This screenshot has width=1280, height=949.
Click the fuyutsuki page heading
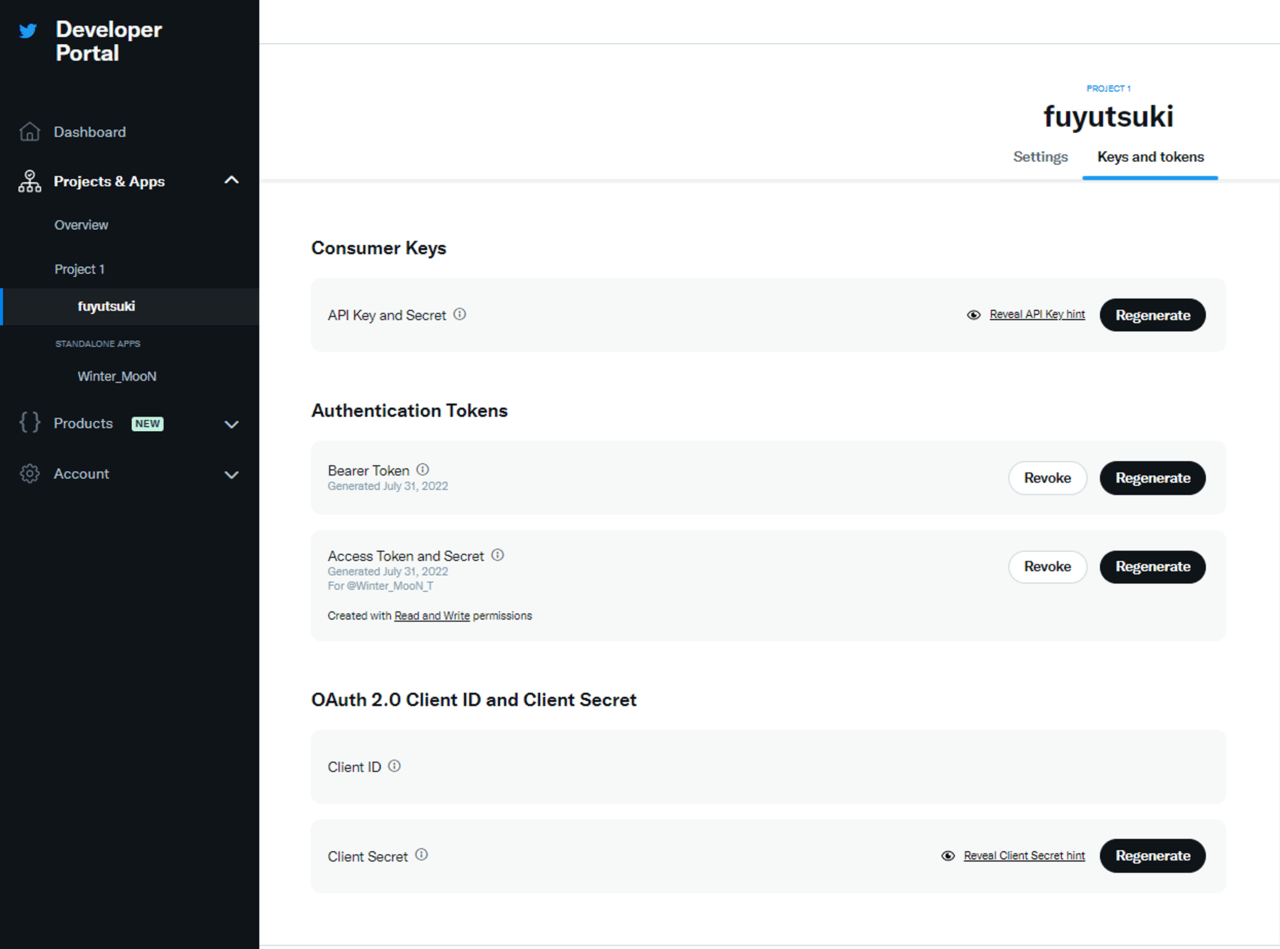tap(1109, 117)
